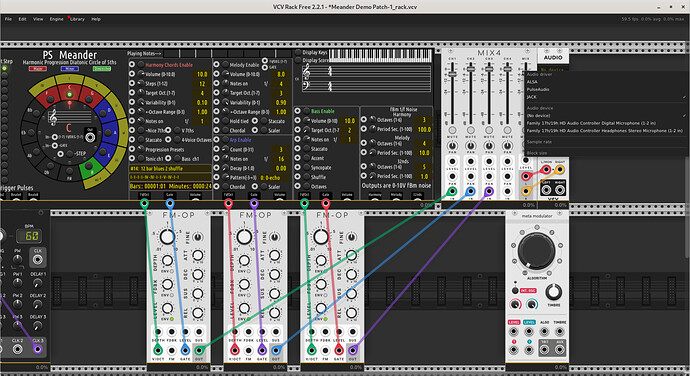
Task: Click Meander circle Out jack
Action: pos(90,138)
